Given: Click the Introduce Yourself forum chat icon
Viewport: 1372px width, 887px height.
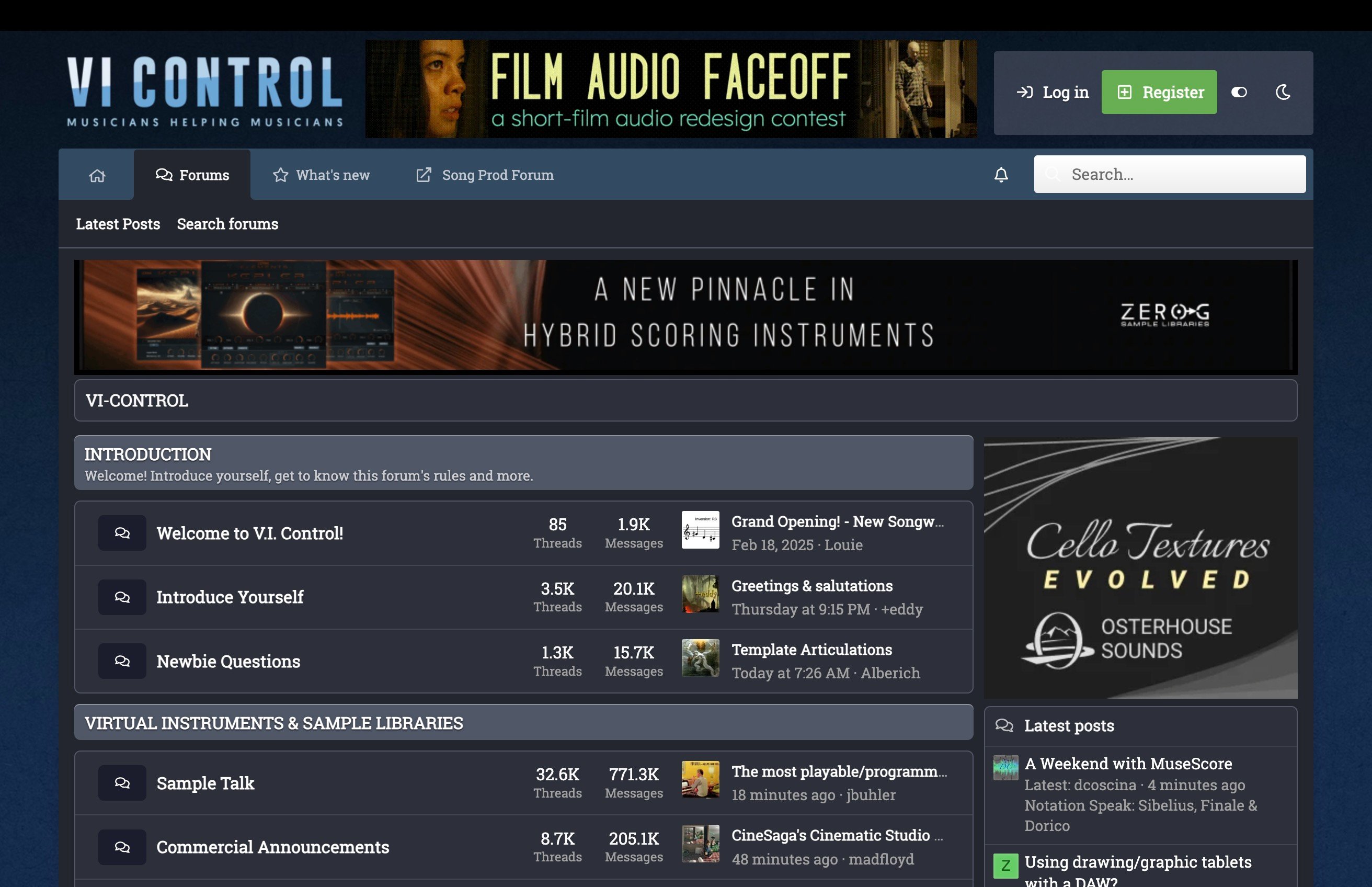Looking at the screenshot, I should point(122,597).
